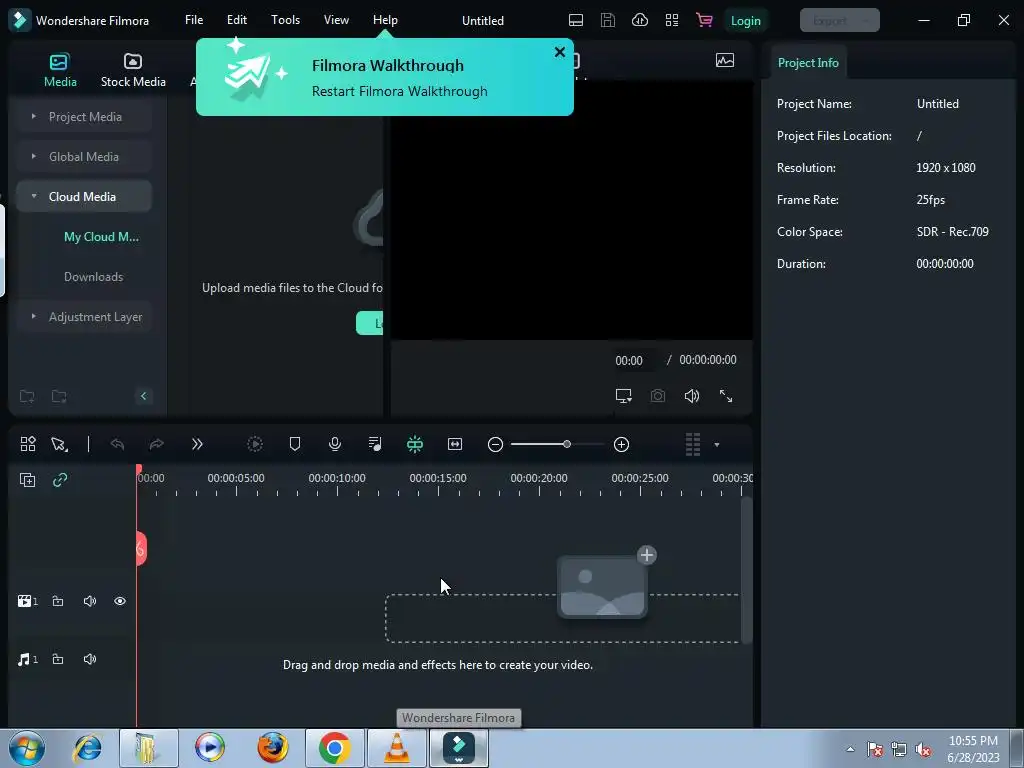
Task: Open the preview scope/histogram icon
Action: [x=725, y=61]
